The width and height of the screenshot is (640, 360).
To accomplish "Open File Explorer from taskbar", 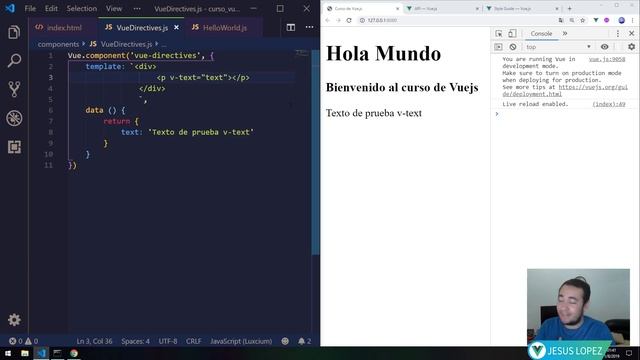I will (24, 353).
